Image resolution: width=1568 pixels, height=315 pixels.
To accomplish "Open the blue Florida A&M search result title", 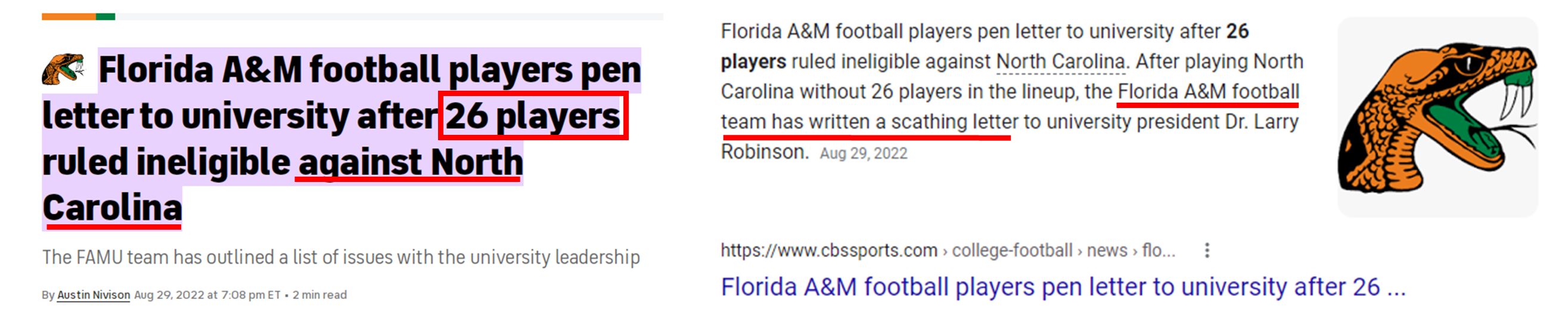I will tap(1063, 287).
